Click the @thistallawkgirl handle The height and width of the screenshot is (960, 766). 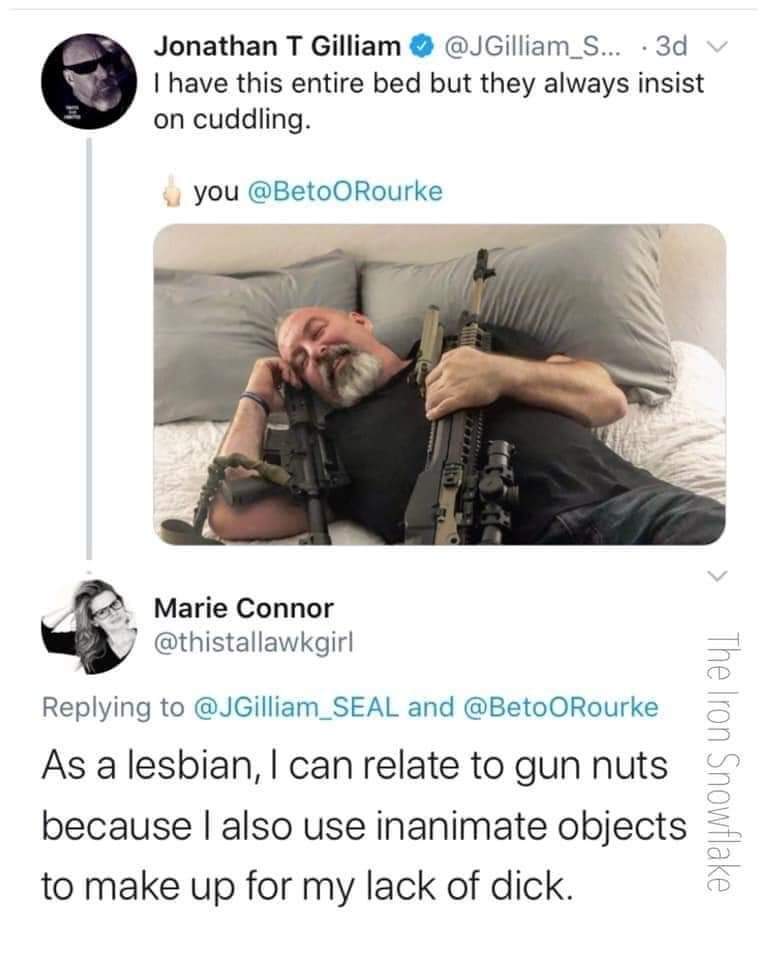(x=253, y=643)
